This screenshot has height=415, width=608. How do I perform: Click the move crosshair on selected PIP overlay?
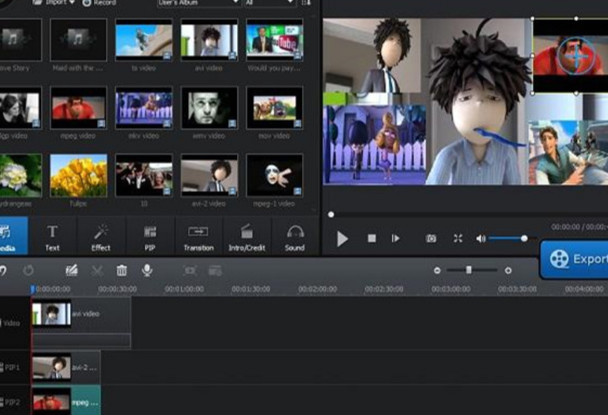(x=576, y=56)
